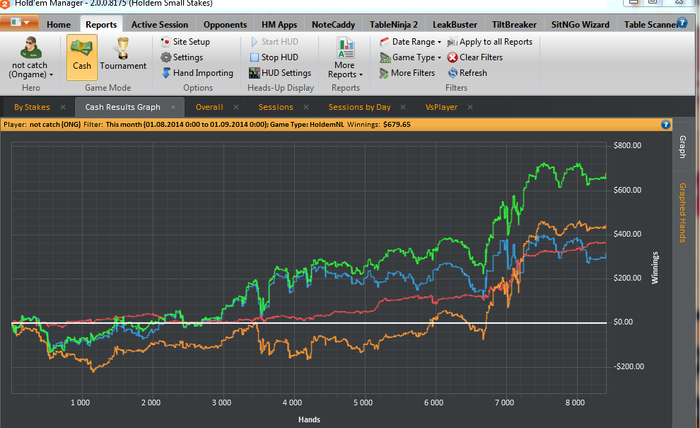Screen dimensions: 700x428
Task: Open the Settings gear option
Action: pyautogui.click(x=182, y=57)
